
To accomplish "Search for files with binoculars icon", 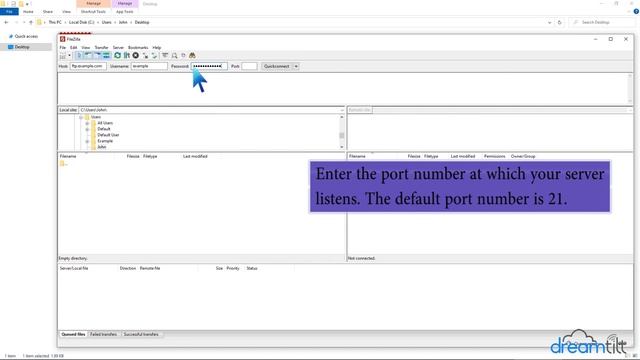I will tap(192, 56).
